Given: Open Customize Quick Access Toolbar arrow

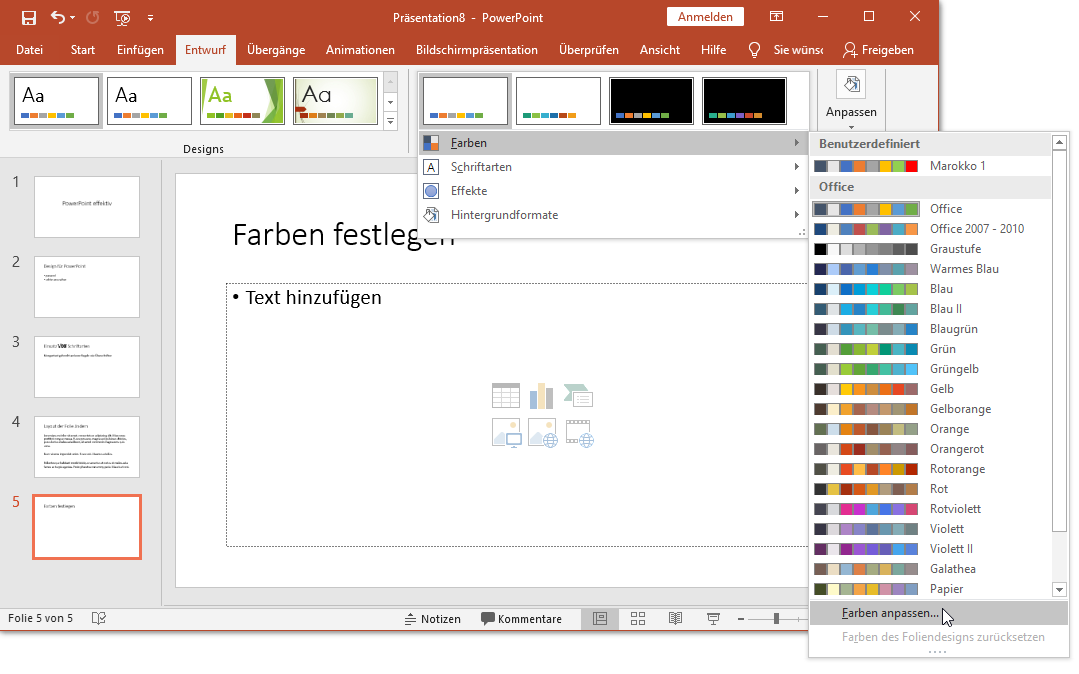Looking at the screenshot, I should pos(150,18).
